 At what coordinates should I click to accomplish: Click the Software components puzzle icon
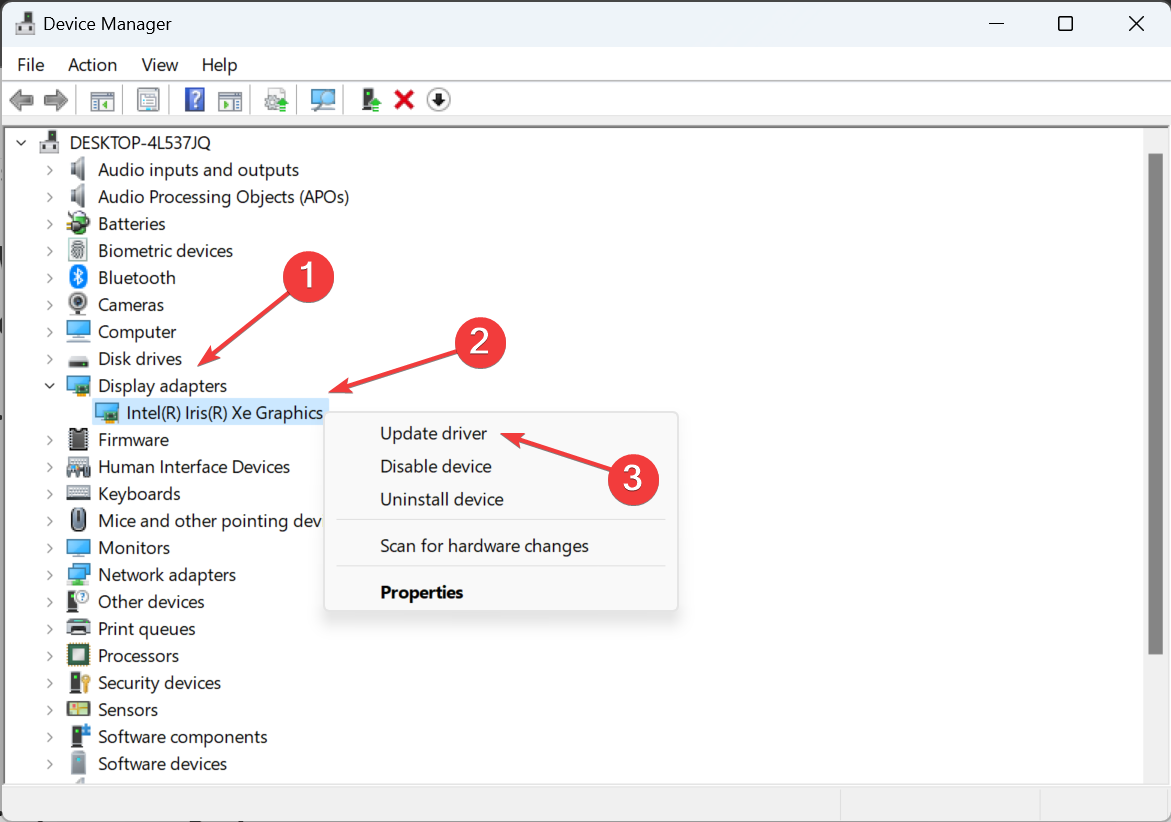tap(78, 735)
